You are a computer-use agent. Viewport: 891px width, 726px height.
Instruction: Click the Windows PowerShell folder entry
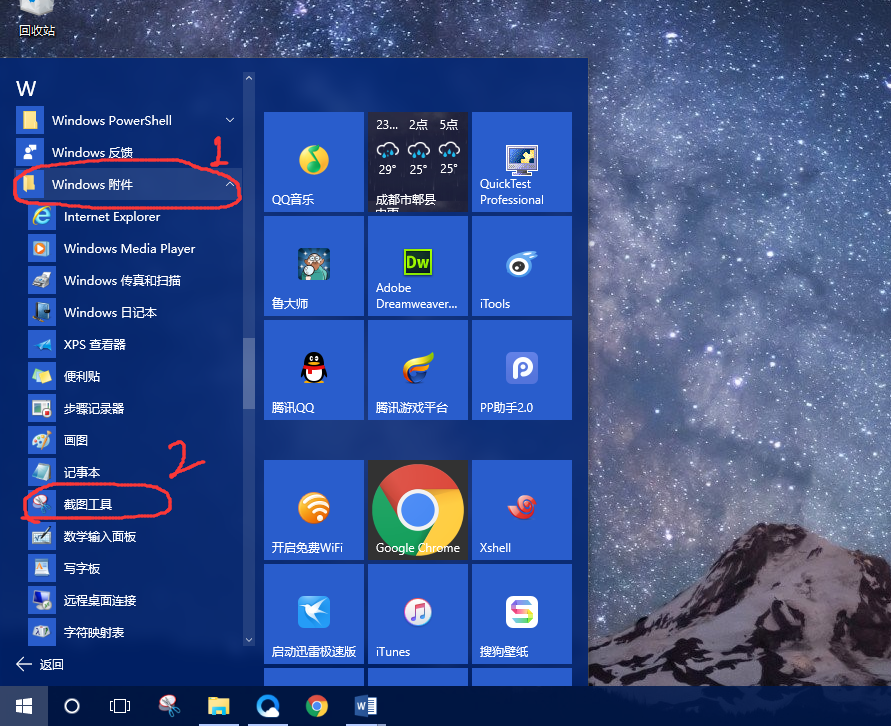tap(128, 120)
